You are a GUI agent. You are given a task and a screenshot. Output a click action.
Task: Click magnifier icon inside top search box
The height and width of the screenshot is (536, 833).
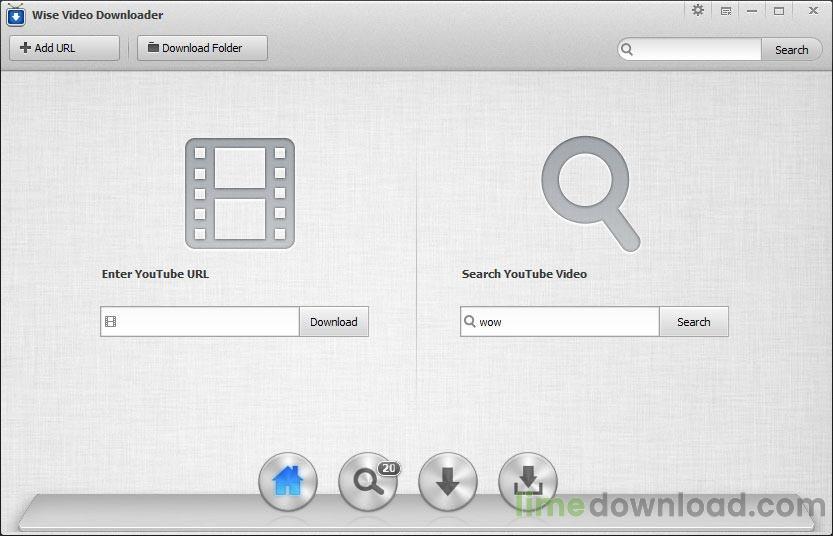tap(627, 49)
